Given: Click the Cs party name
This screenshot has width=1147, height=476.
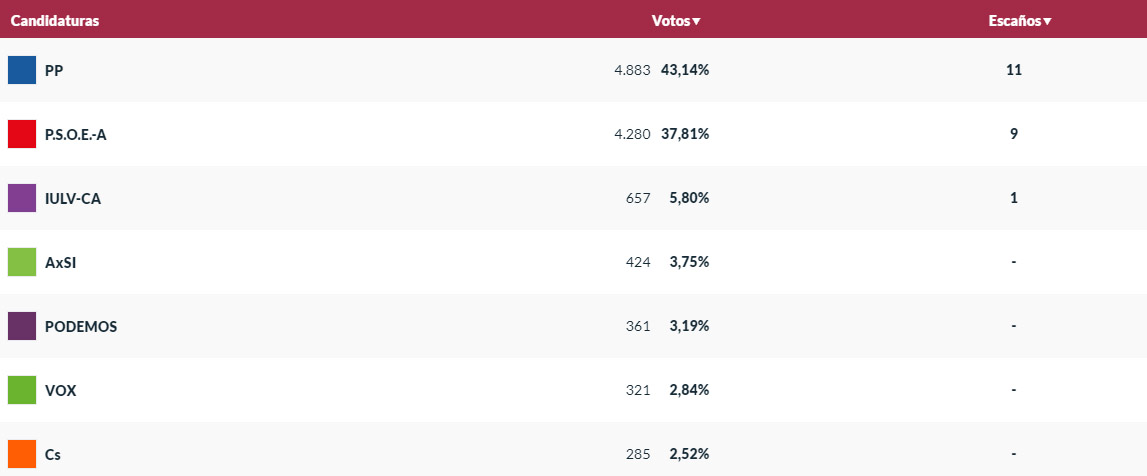Looking at the screenshot, I should (53, 454).
